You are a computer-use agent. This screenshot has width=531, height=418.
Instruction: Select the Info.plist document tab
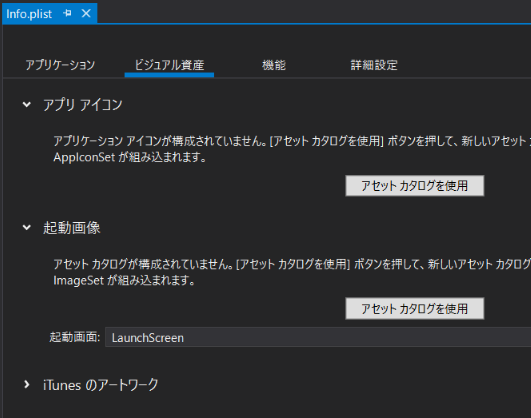[x=29, y=14]
